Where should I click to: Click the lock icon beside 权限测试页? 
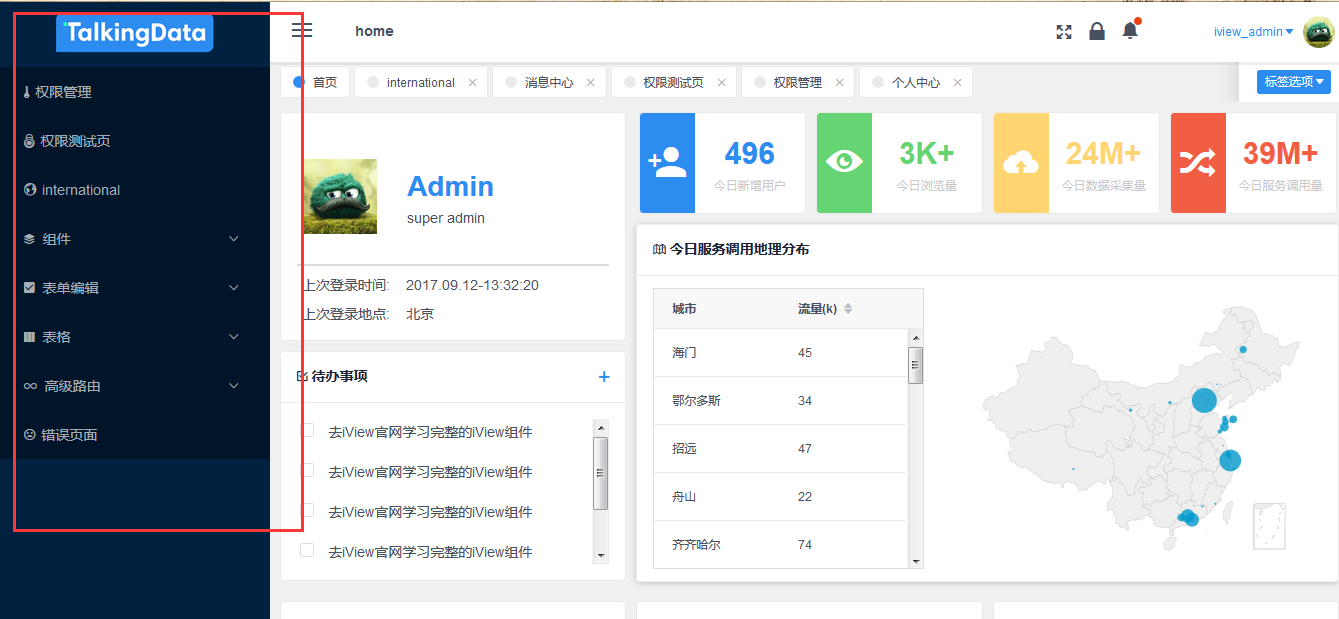[29, 141]
